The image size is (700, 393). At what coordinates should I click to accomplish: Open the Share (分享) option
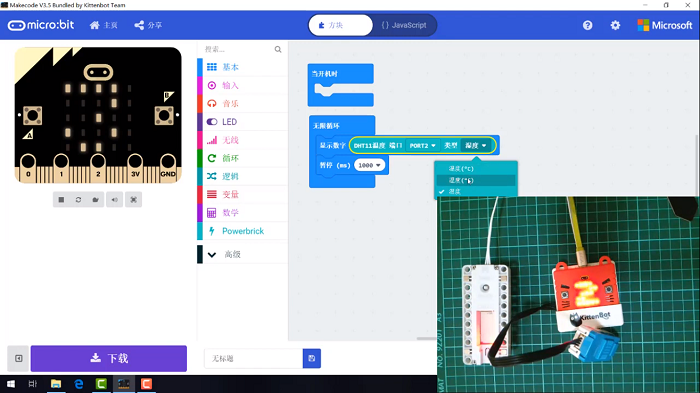coord(148,25)
